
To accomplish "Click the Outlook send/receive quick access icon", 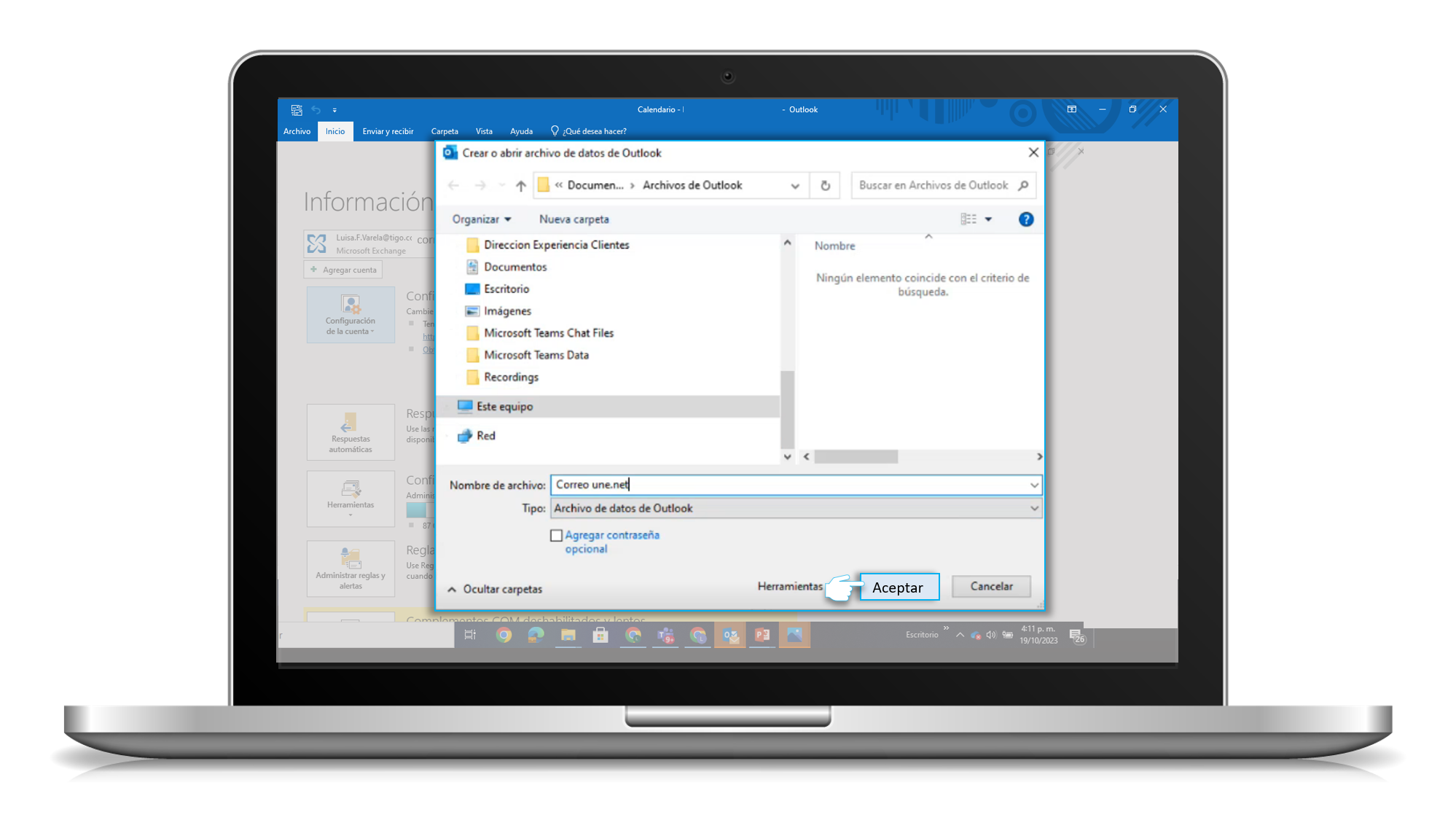I will 296,109.
